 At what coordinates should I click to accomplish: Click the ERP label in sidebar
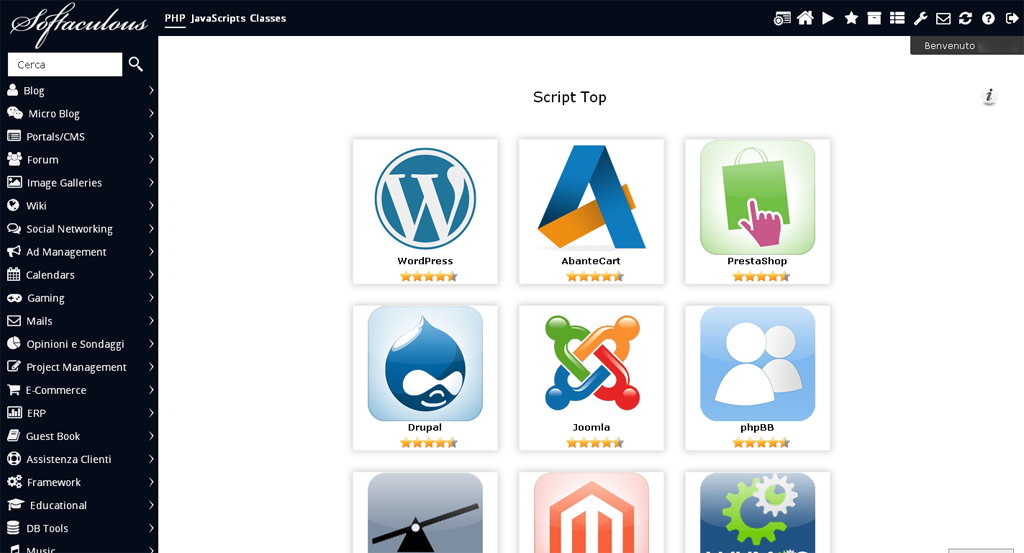(36, 413)
